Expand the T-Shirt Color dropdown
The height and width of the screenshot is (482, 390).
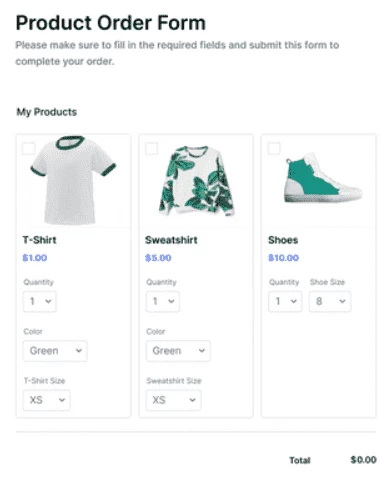(55, 351)
